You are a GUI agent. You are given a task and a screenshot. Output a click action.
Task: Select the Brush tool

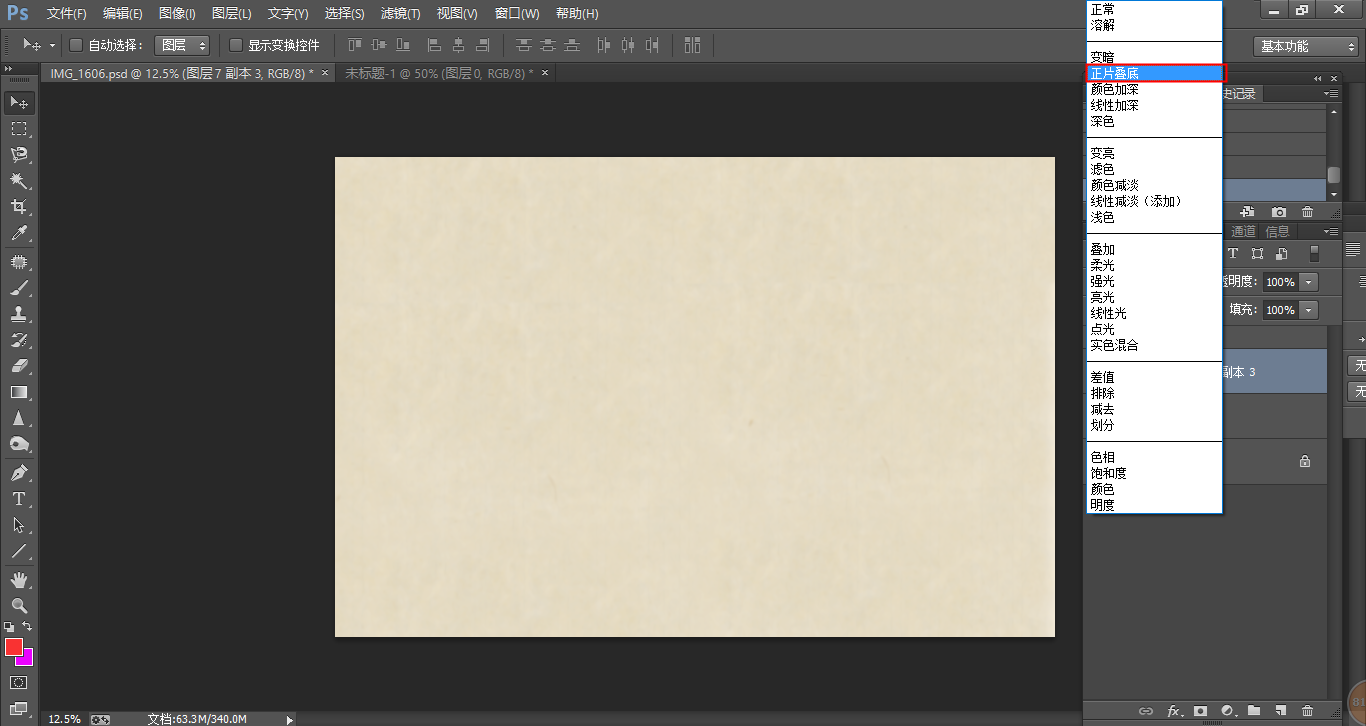click(x=19, y=288)
